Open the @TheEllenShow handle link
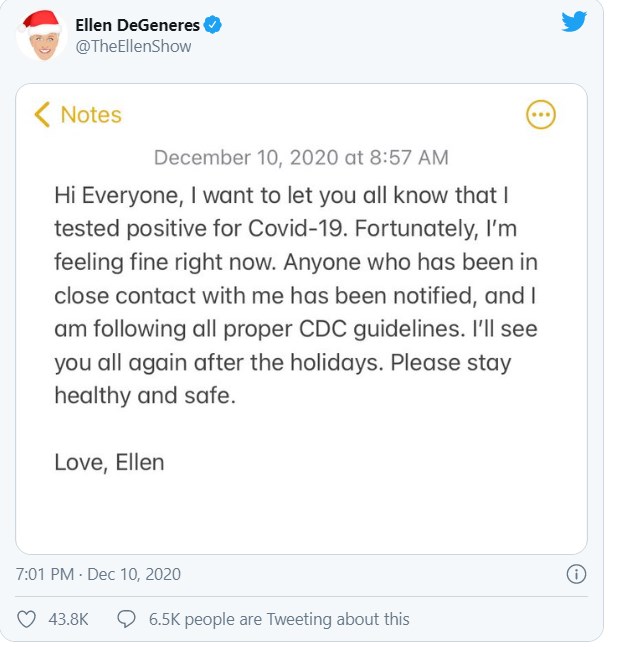This screenshot has height=647, width=624. coord(134,46)
